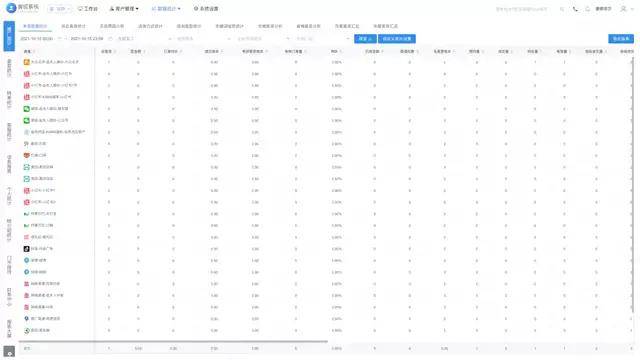The height and width of the screenshot is (360, 640).
Task: Click the horizontal scrollbar beneath the table
Action: [x=173, y=341]
